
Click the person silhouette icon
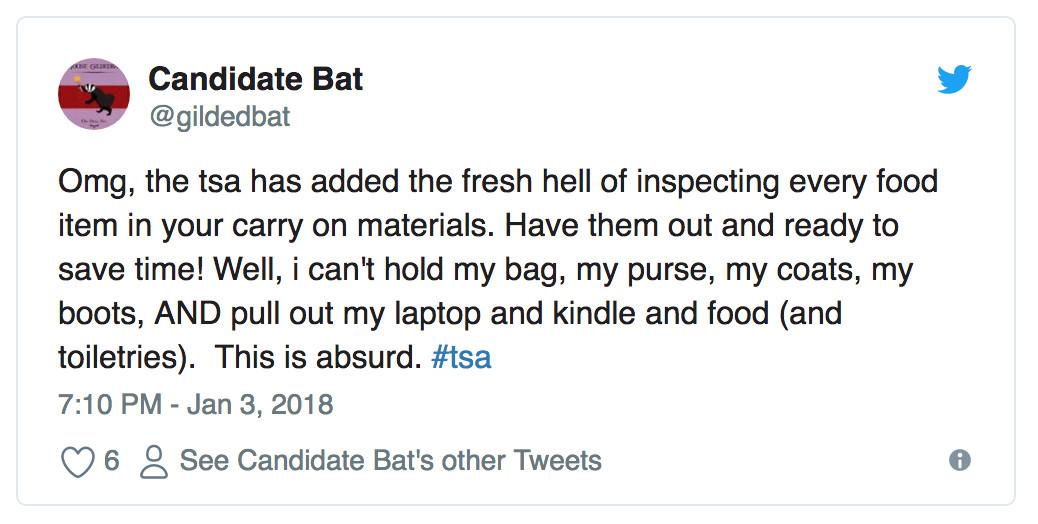tap(154, 461)
